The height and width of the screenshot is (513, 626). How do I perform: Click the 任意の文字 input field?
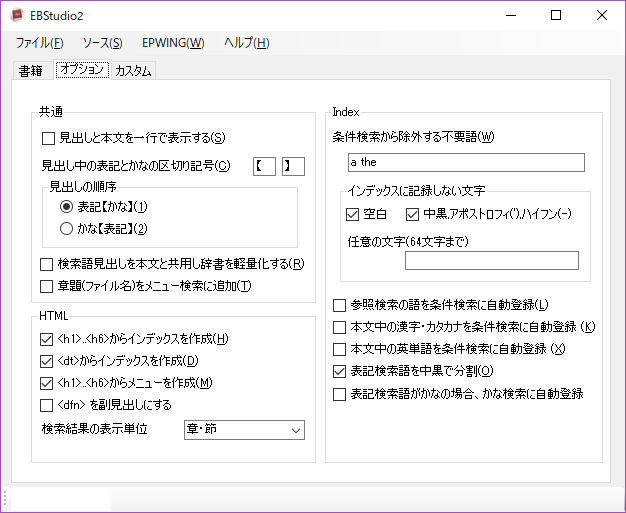tap(492, 260)
